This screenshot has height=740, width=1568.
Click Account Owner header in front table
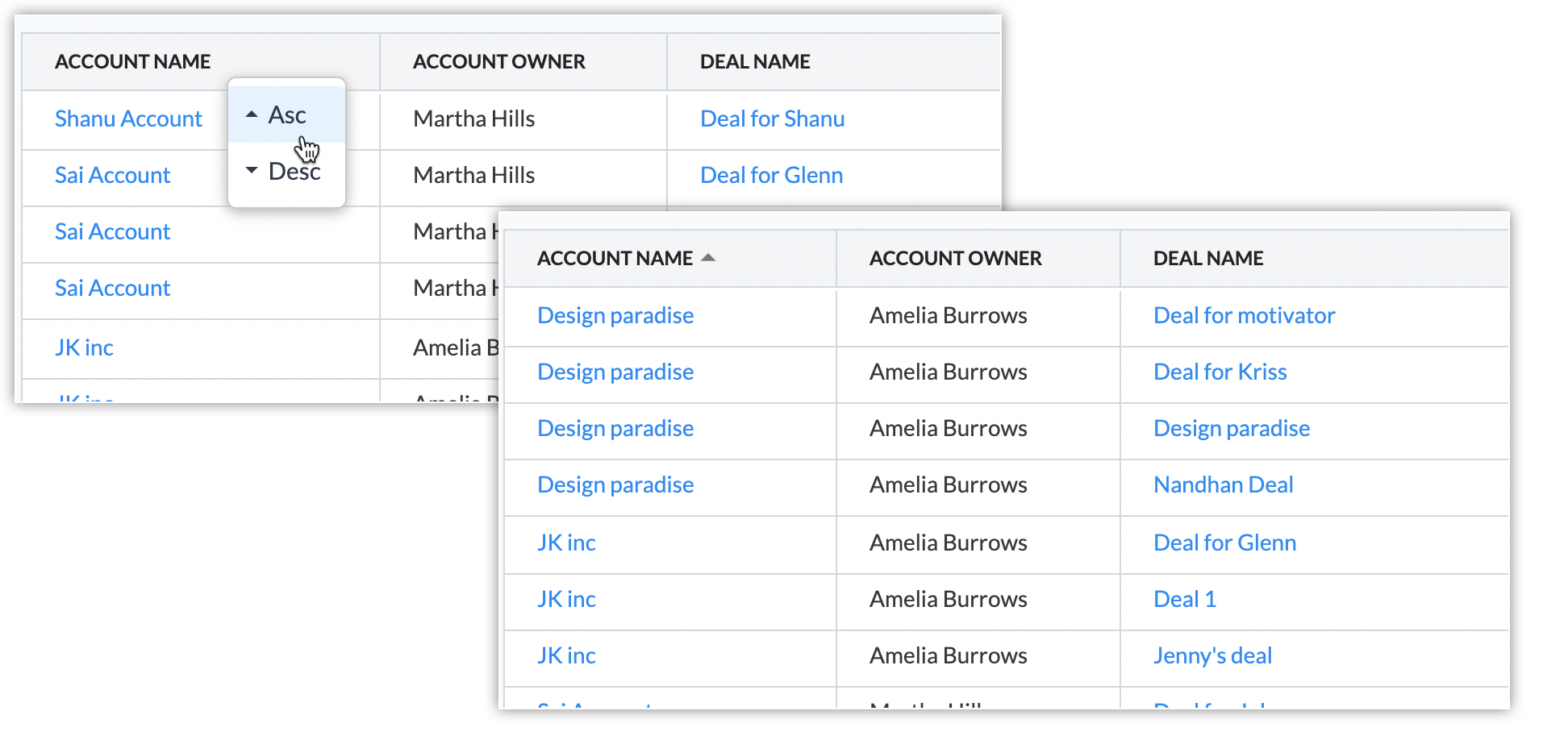coord(955,259)
